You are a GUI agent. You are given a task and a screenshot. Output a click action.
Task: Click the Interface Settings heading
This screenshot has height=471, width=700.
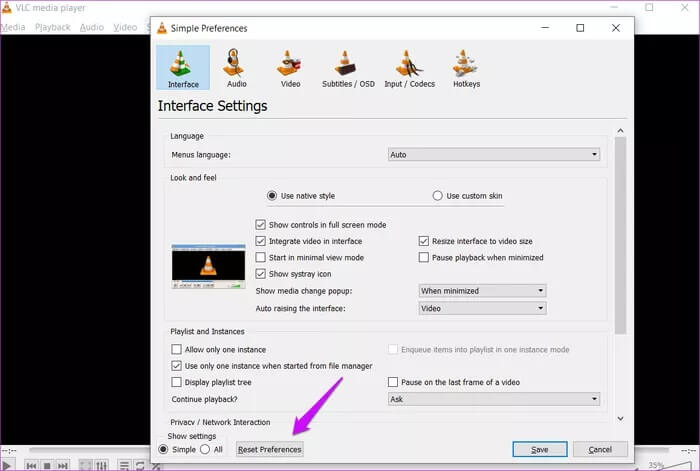212,106
